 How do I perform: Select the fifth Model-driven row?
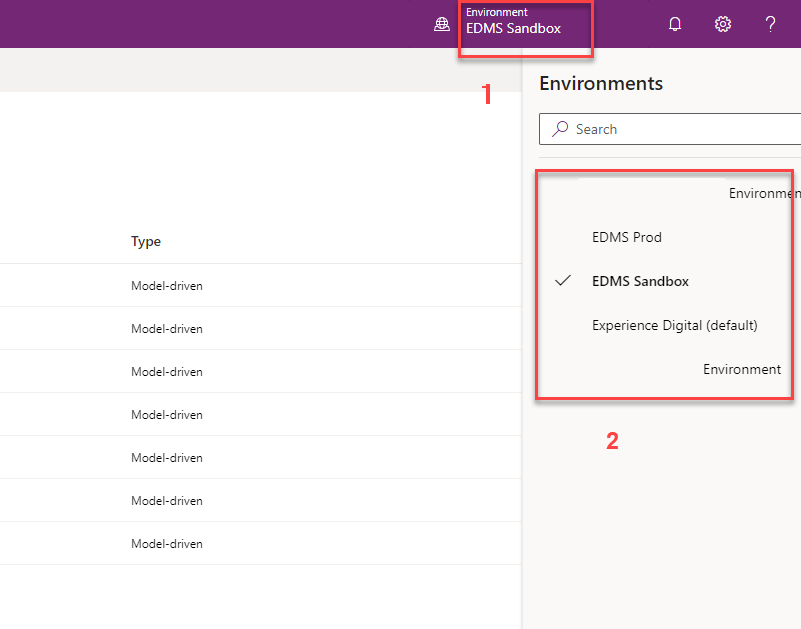click(166, 458)
